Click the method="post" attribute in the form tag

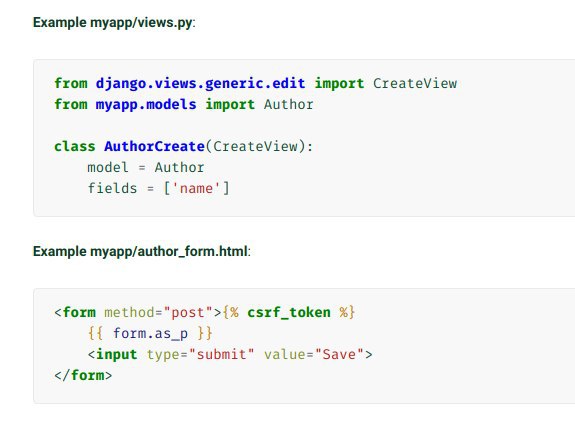158,312
